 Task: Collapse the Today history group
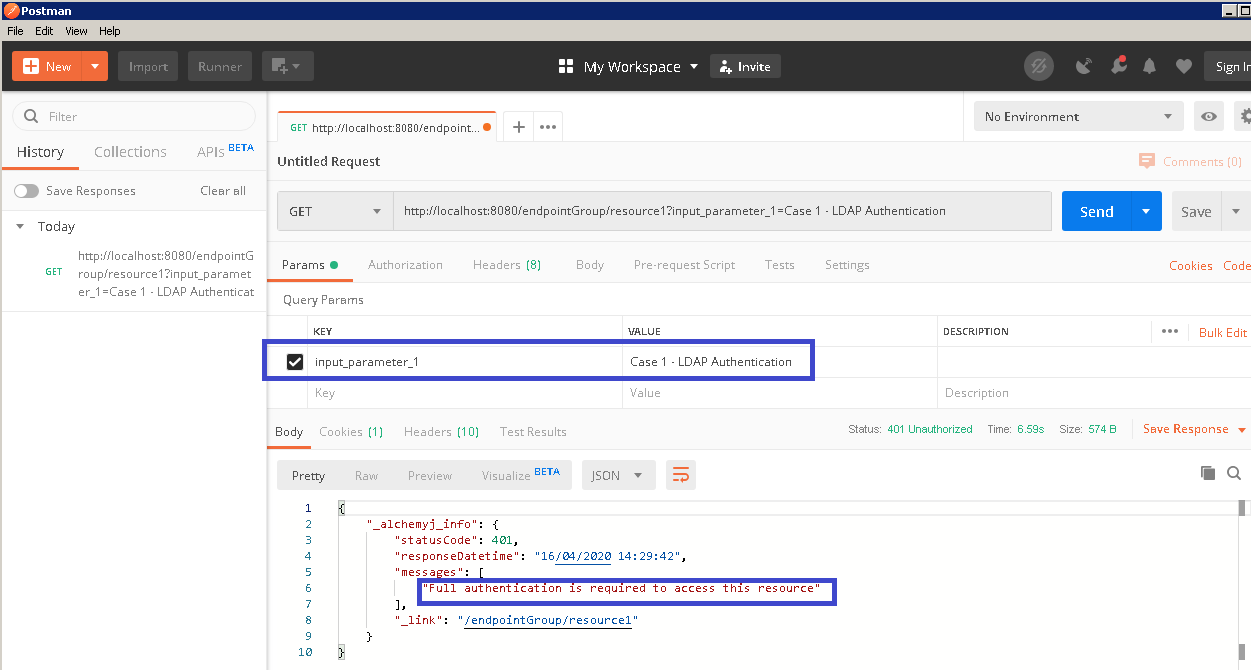coord(20,227)
